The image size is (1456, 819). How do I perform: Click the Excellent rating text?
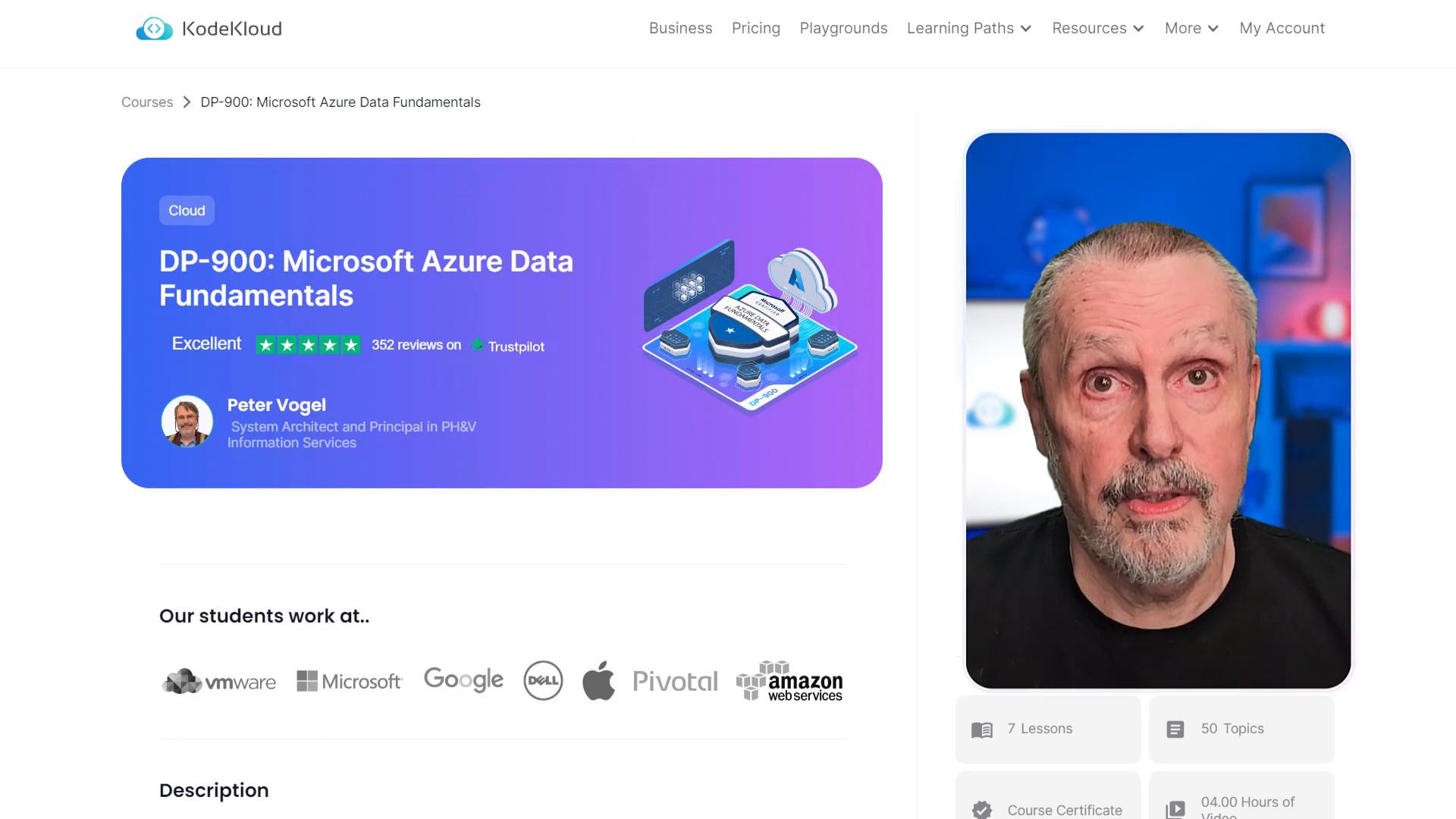pyautogui.click(x=206, y=344)
